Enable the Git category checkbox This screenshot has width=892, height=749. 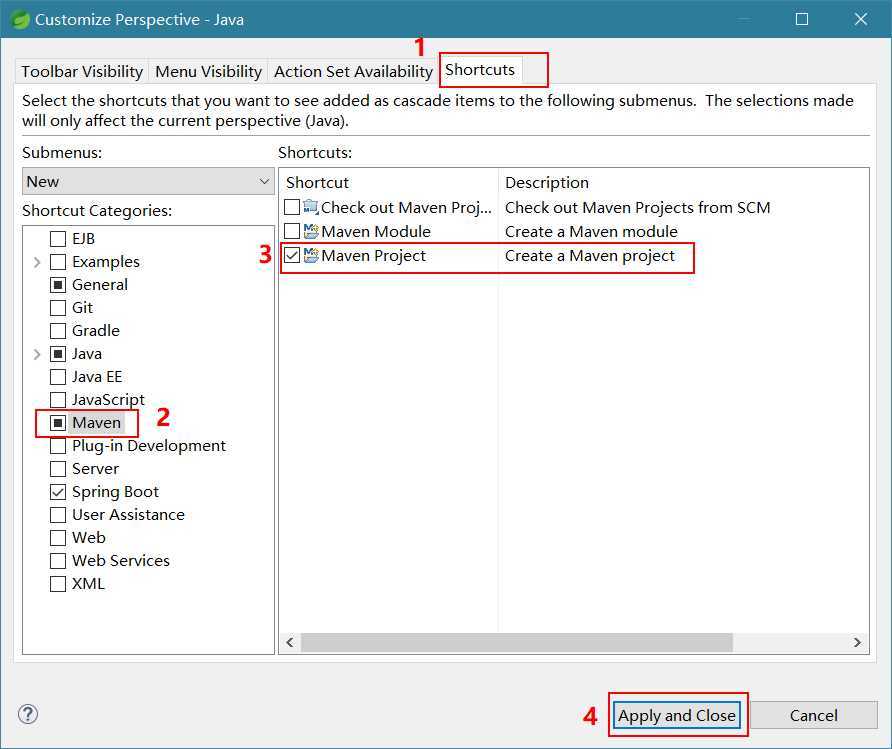pyautogui.click(x=58, y=308)
